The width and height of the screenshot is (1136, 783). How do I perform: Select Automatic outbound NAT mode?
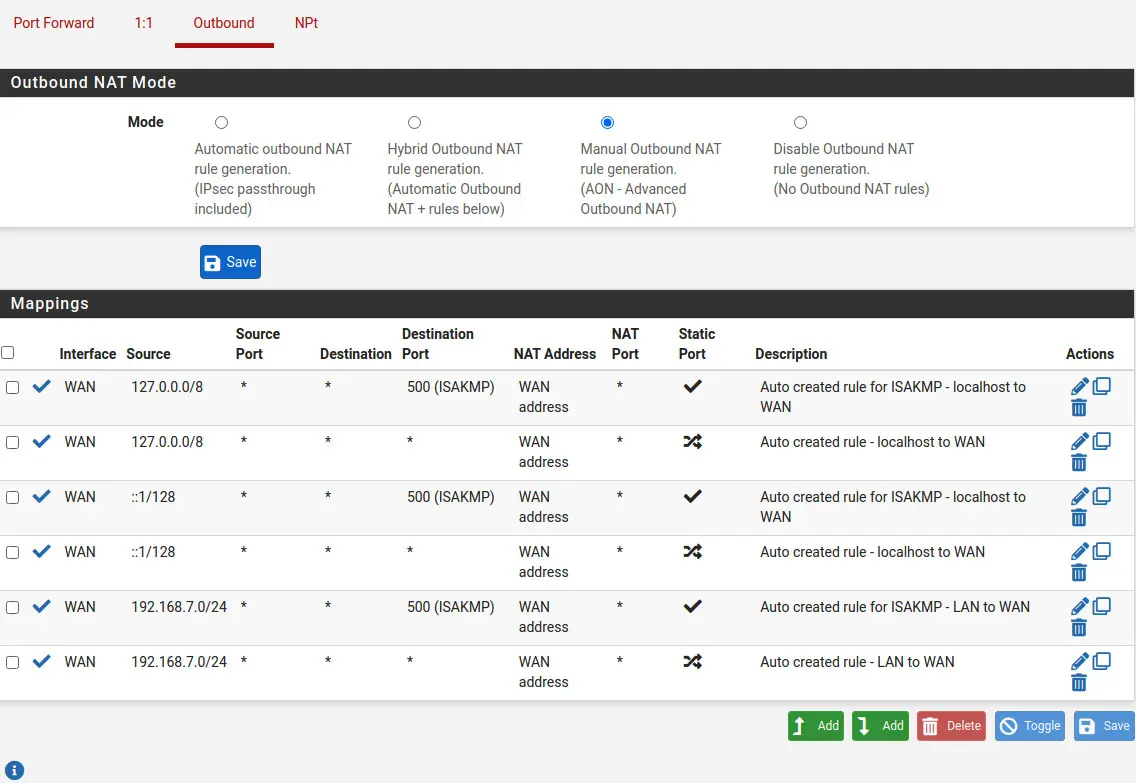[x=222, y=122]
